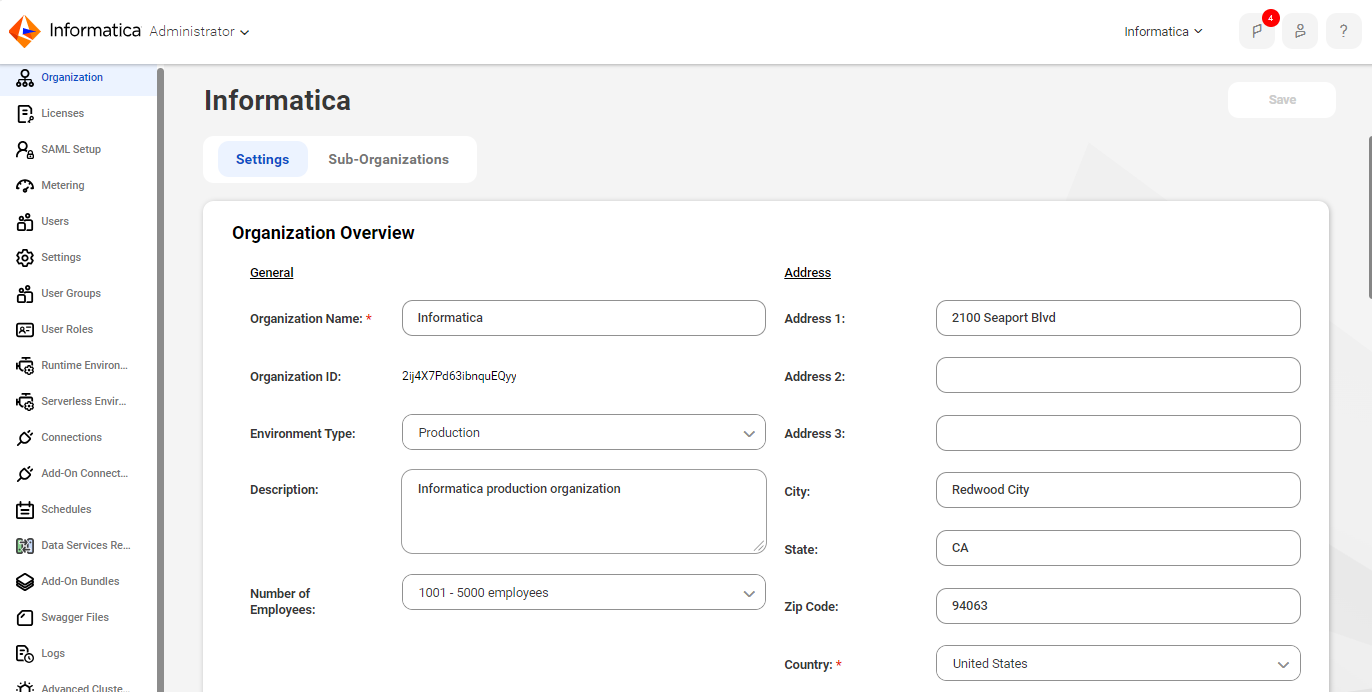Select Runtime Environments icon
Viewport: 1372px width, 692px height.
(x=25, y=366)
